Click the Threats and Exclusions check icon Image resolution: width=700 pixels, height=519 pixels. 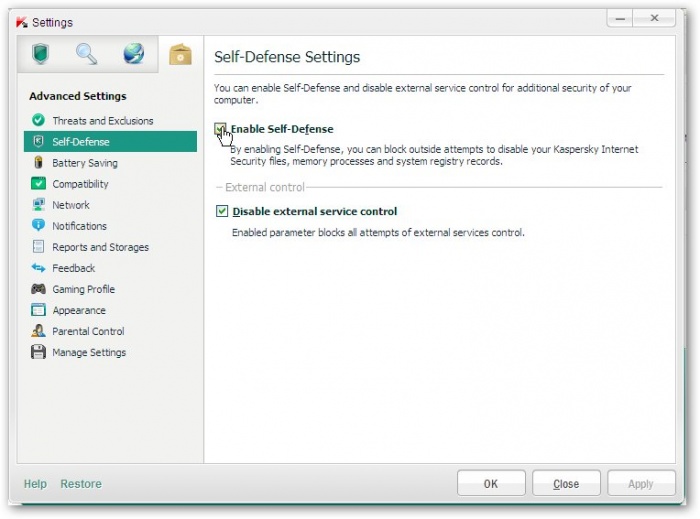[38, 120]
